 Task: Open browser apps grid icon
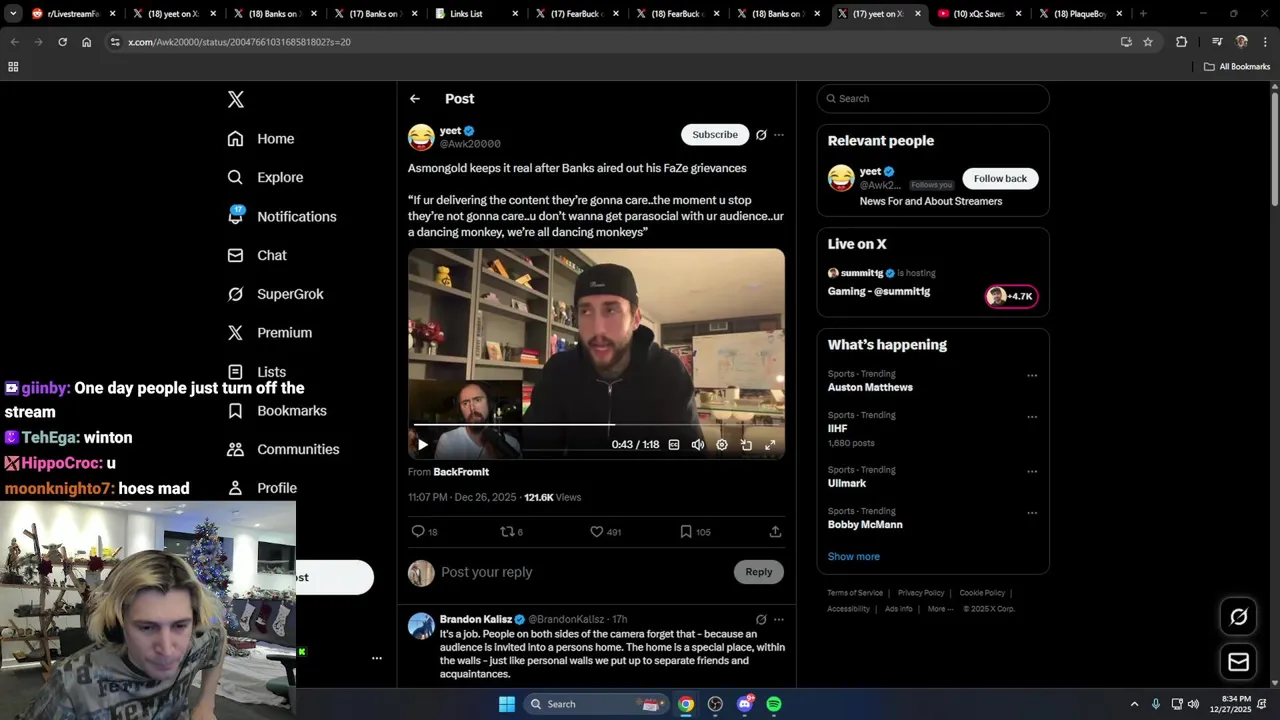[13, 67]
